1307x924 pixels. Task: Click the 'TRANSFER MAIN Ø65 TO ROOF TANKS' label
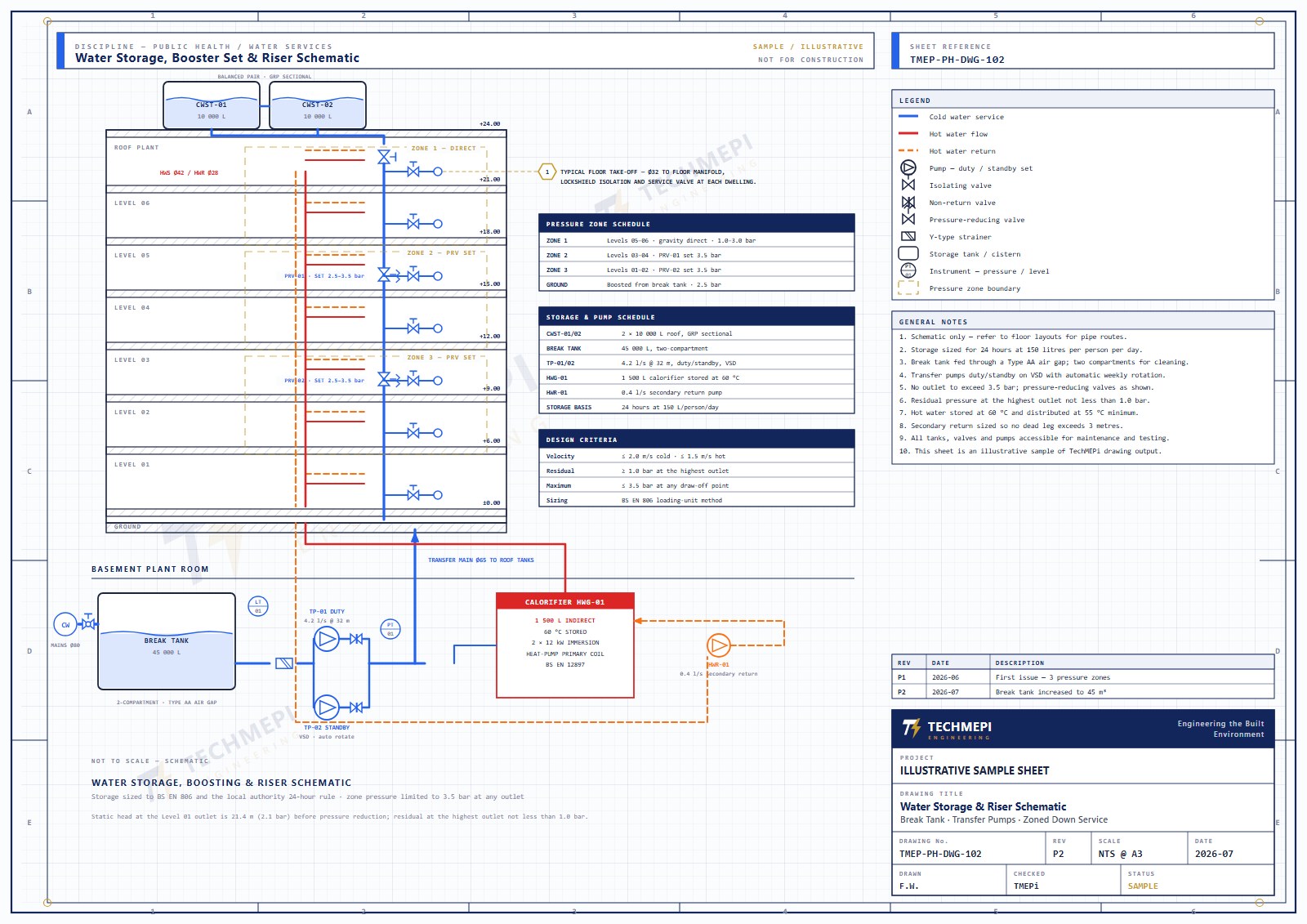tap(481, 560)
